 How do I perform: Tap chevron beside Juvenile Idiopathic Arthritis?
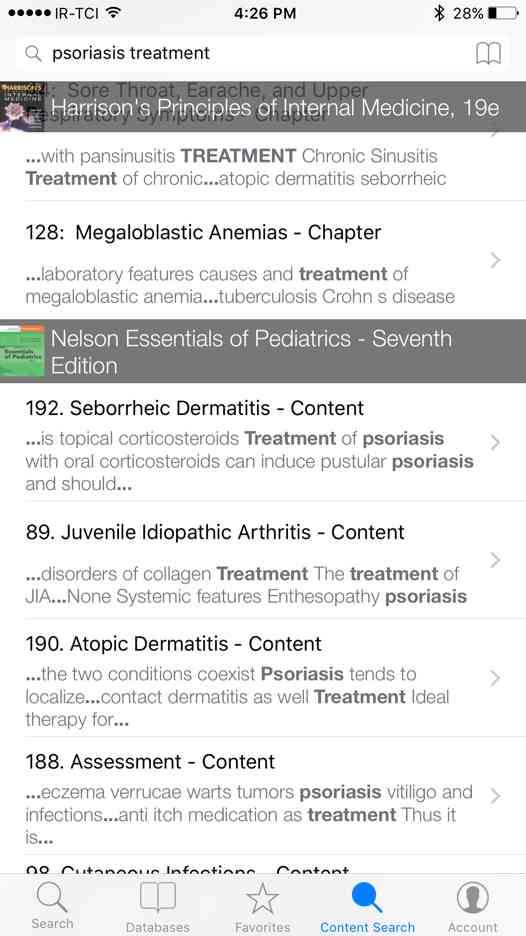pos(495,560)
